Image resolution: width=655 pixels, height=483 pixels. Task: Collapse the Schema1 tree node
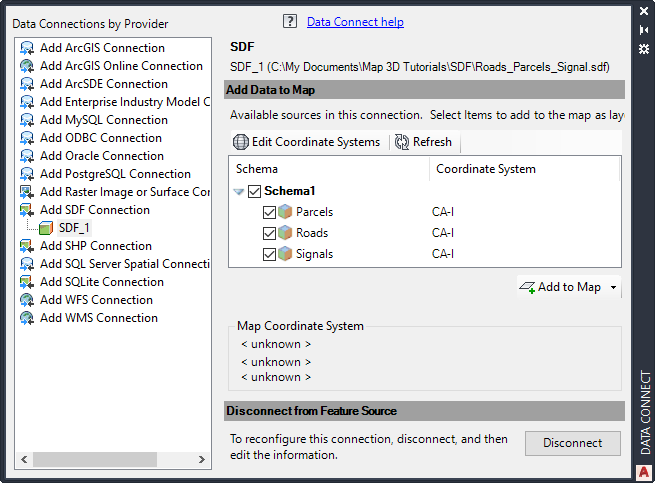[239, 191]
